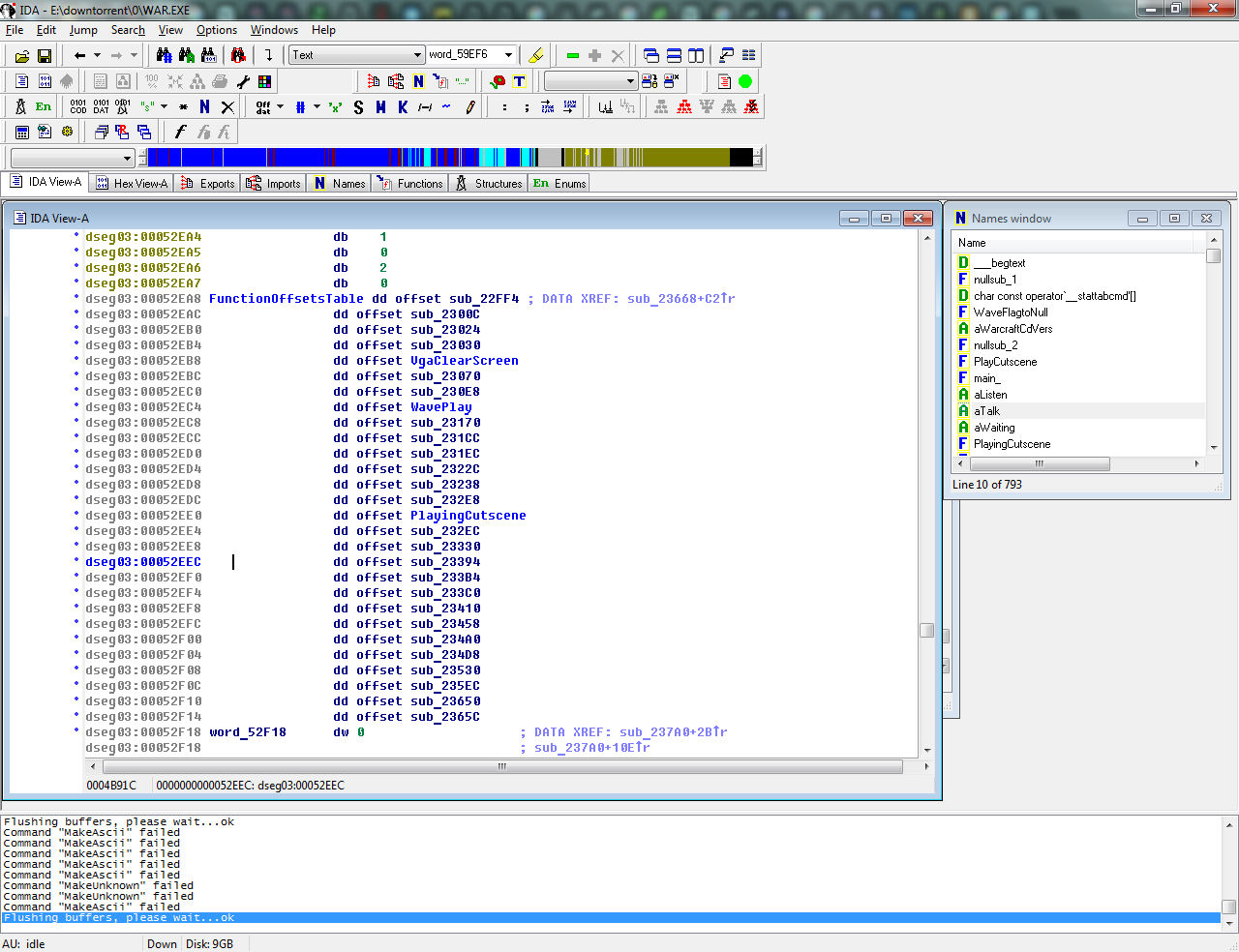Viewport: 1239px width, 952px height.
Task: Click the IDA View-A vertical scrollbar thumb
Action: click(926, 631)
